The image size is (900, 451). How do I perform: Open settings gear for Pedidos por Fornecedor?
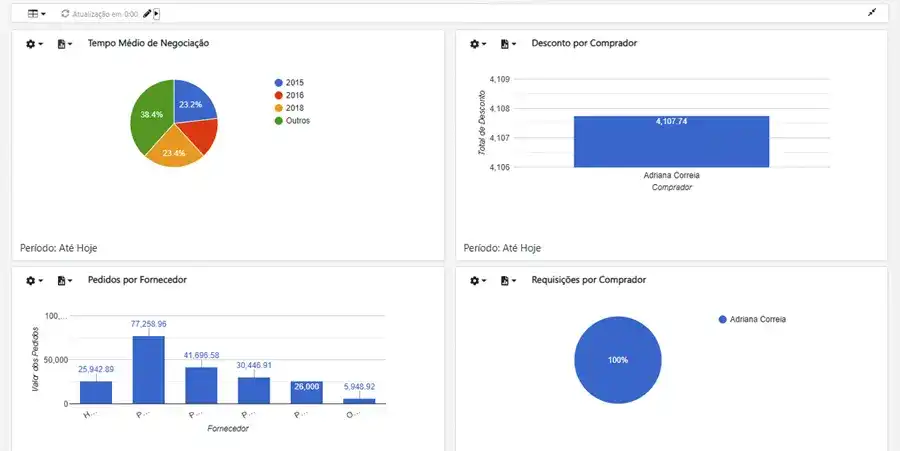tap(33, 281)
